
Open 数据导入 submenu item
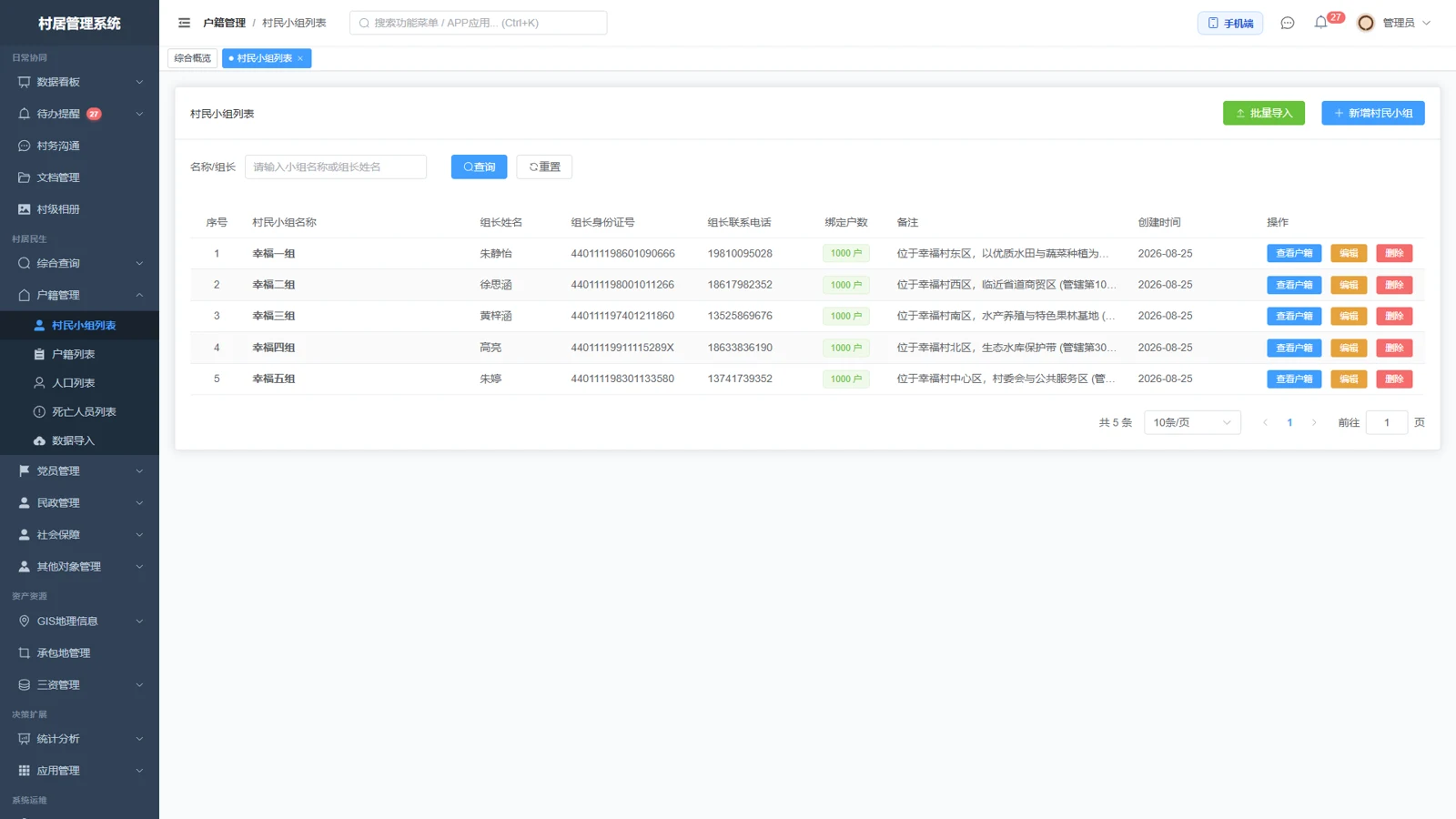pyautogui.click(x=79, y=440)
